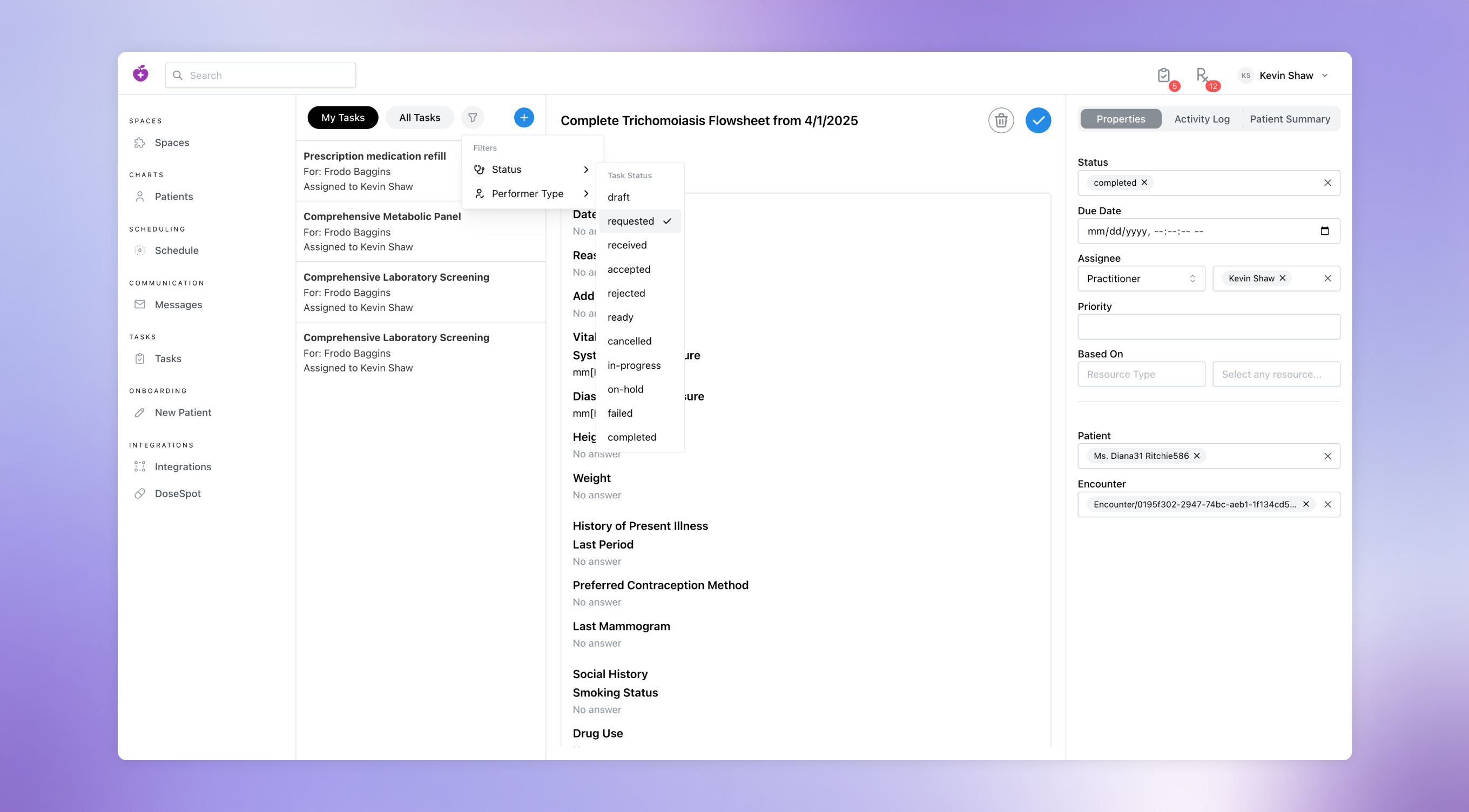Switch to the Activity Log tab

click(x=1202, y=119)
